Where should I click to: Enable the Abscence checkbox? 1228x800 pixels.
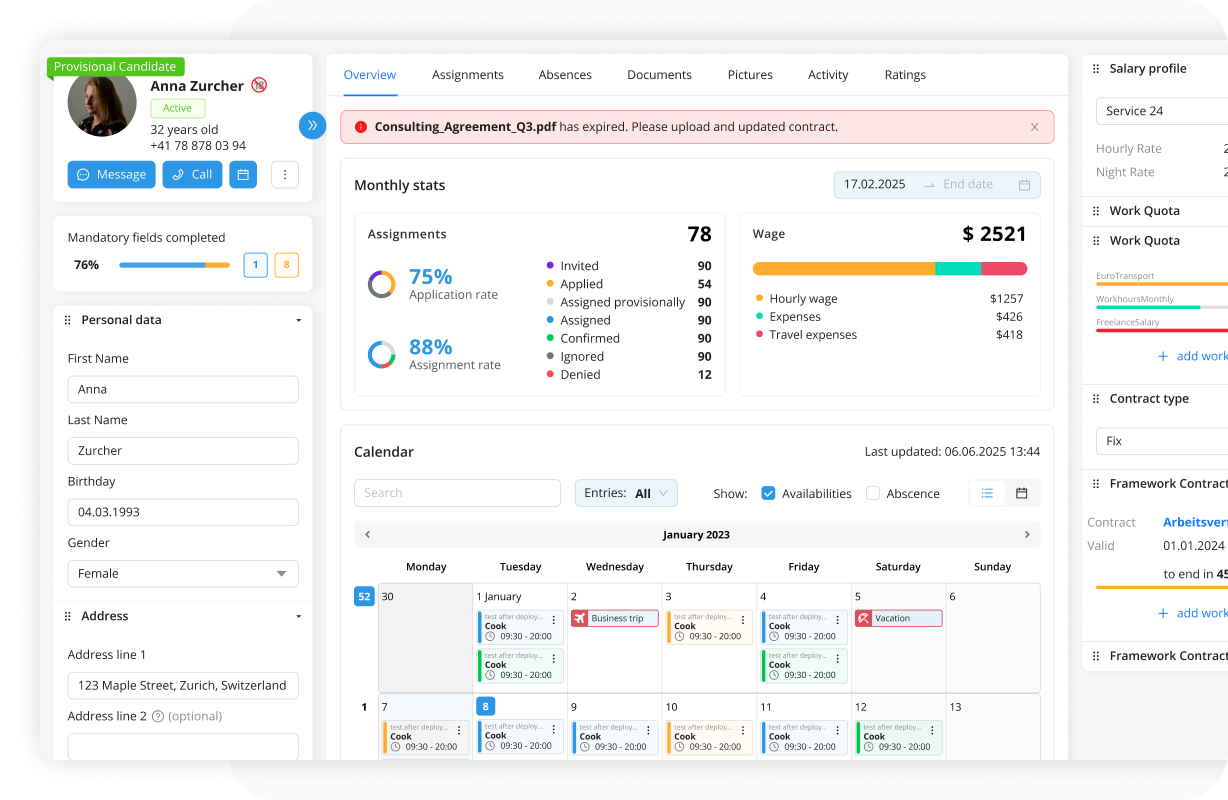click(x=873, y=493)
